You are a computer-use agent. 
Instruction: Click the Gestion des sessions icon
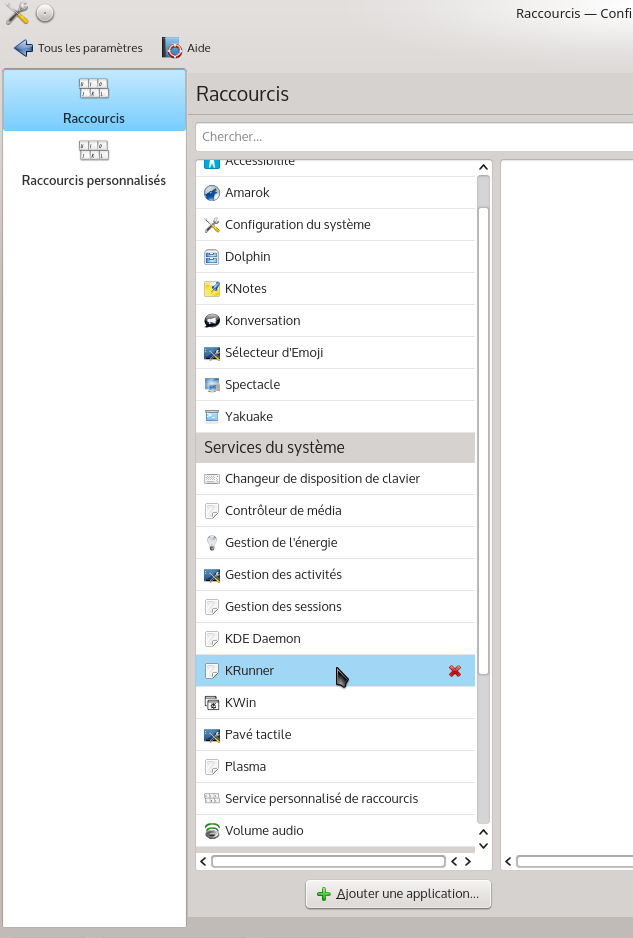[212, 607]
